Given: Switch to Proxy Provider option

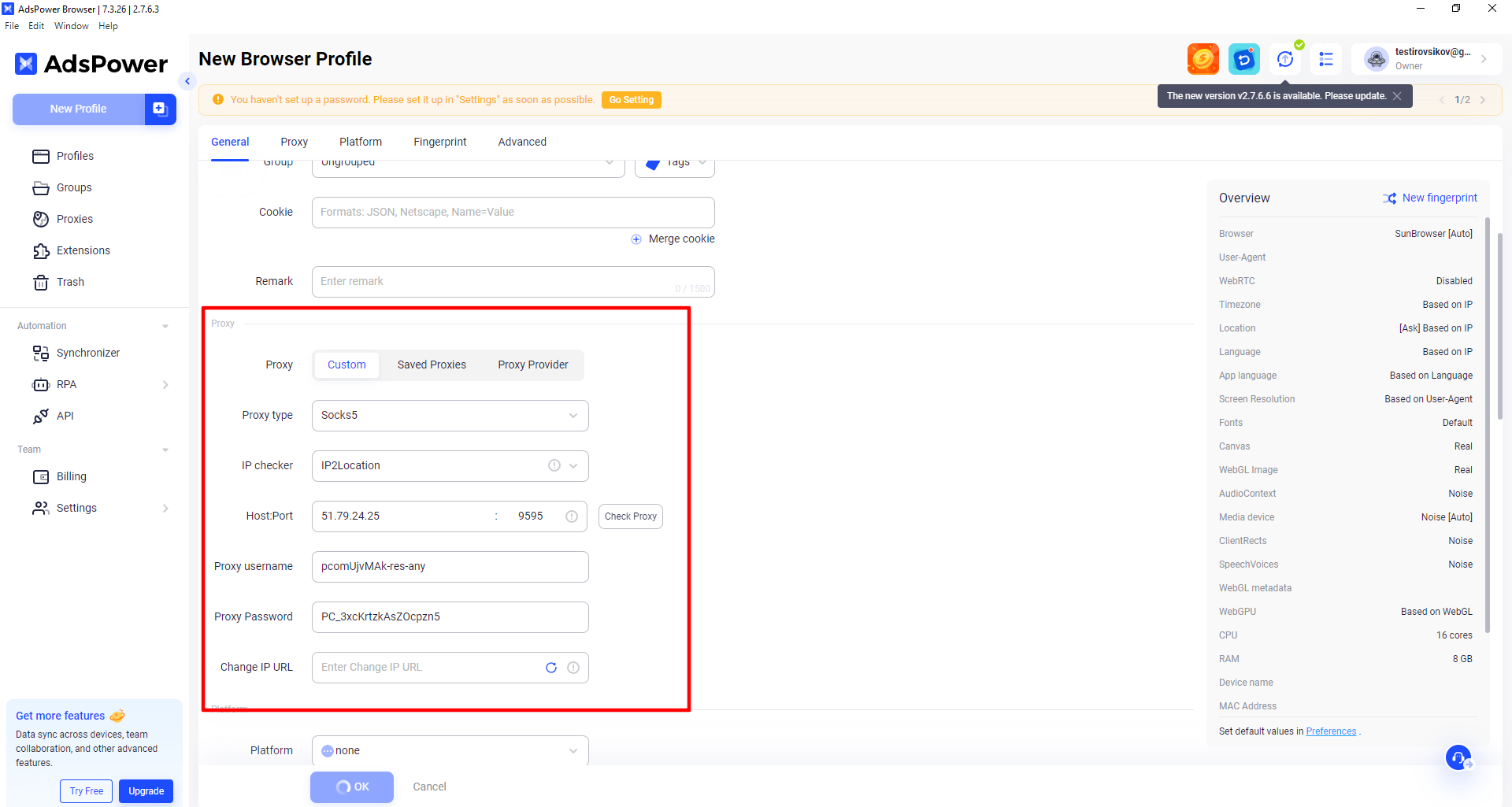Looking at the screenshot, I should point(532,365).
